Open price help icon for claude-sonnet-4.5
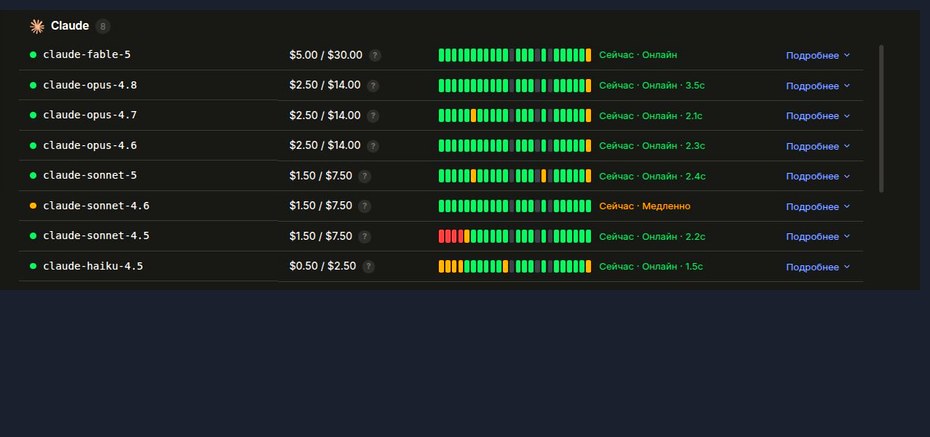930x437 pixels. 365,237
